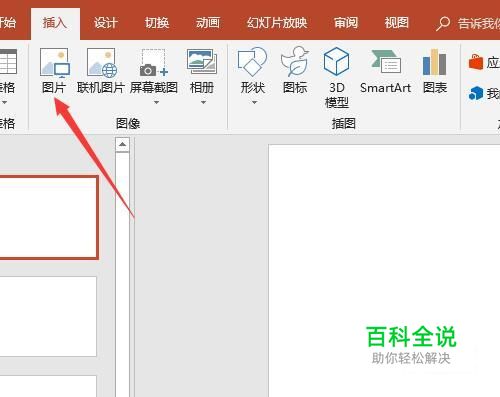Click the search magnifier icon
The image size is (500, 397).
[x=443, y=24]
